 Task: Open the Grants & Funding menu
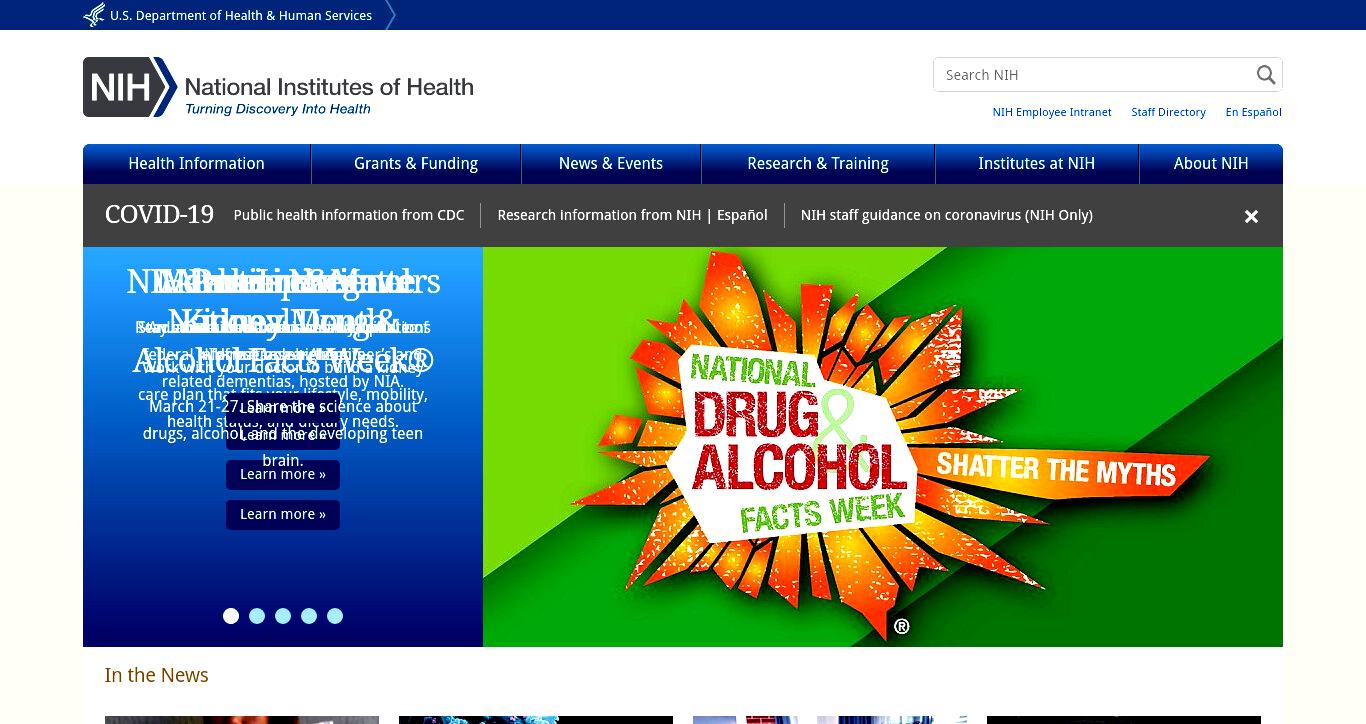click(x=416, y=164)
